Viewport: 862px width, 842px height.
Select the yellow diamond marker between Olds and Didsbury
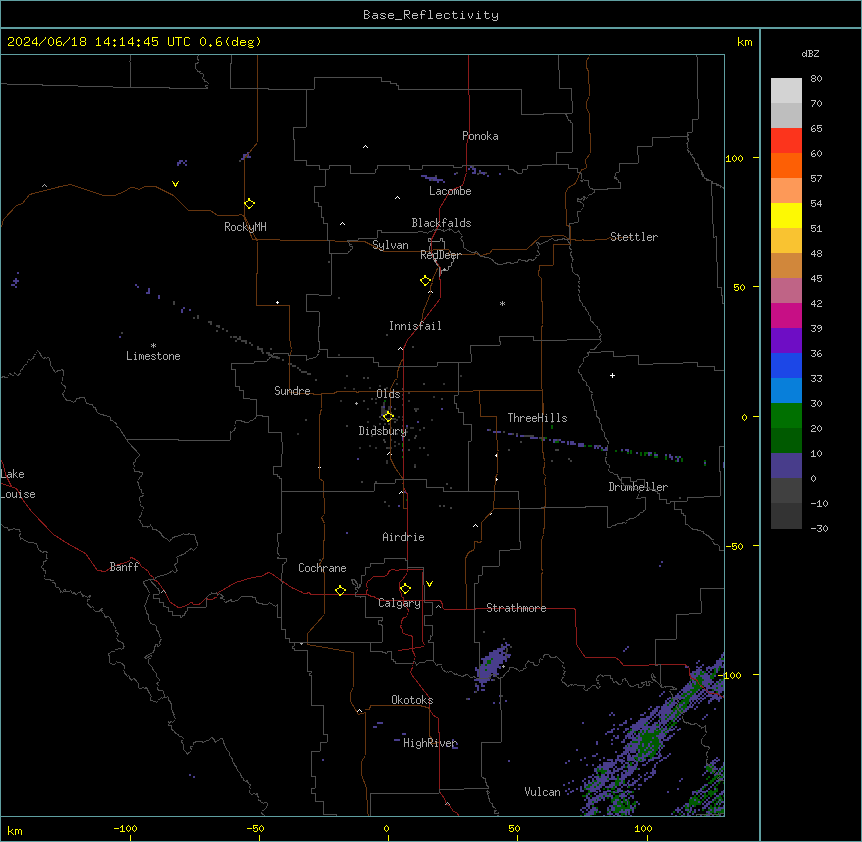click(388, 416)
